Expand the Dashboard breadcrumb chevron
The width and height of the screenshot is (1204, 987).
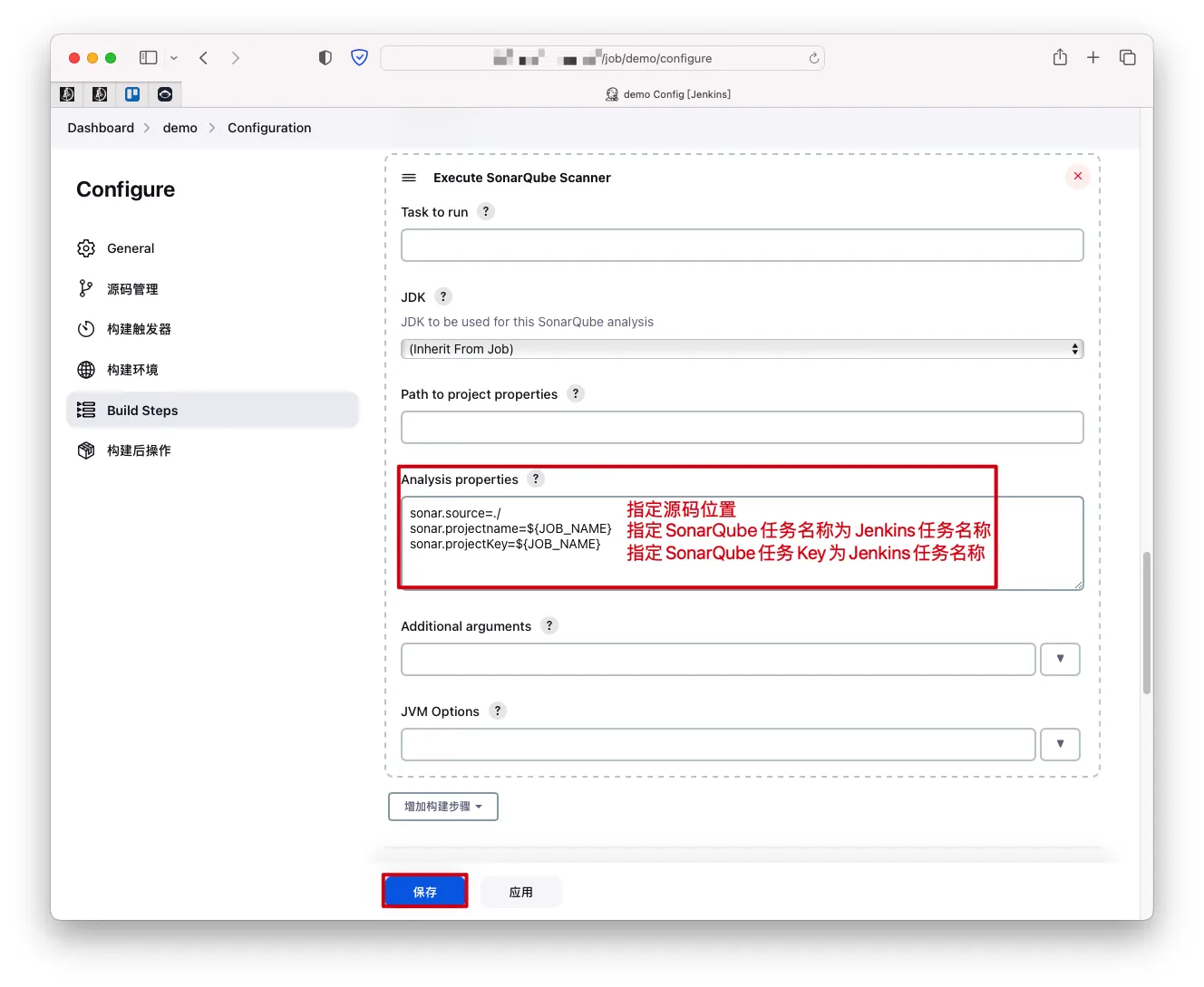point(147,128)
